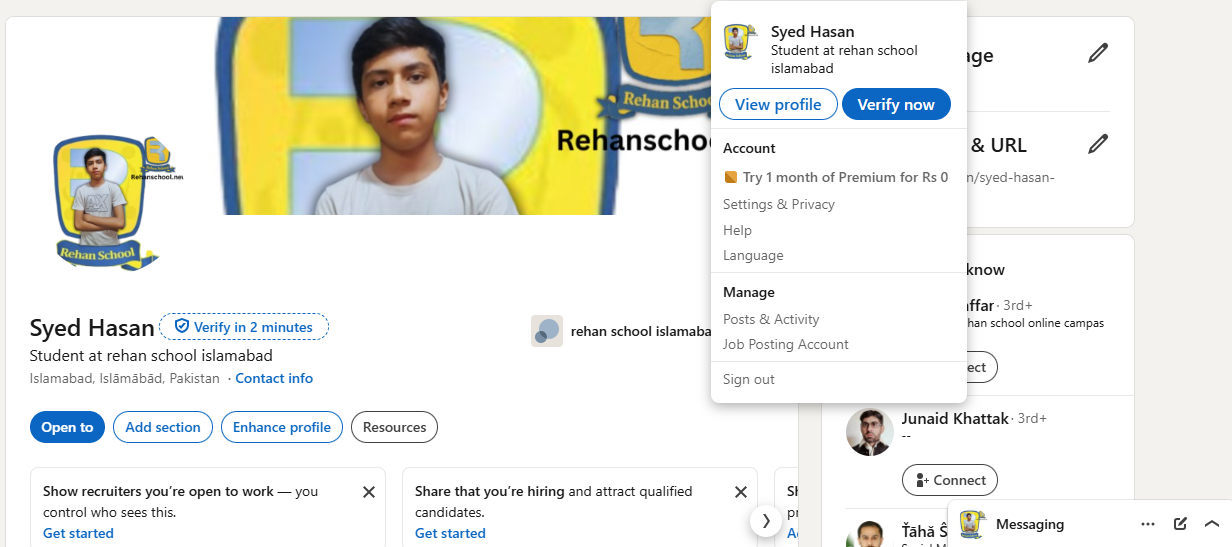Click Syed Hasan's avatar in the dropdown menu
Image resolution: width=1232 pixels, height=547 pixels.
739,42
